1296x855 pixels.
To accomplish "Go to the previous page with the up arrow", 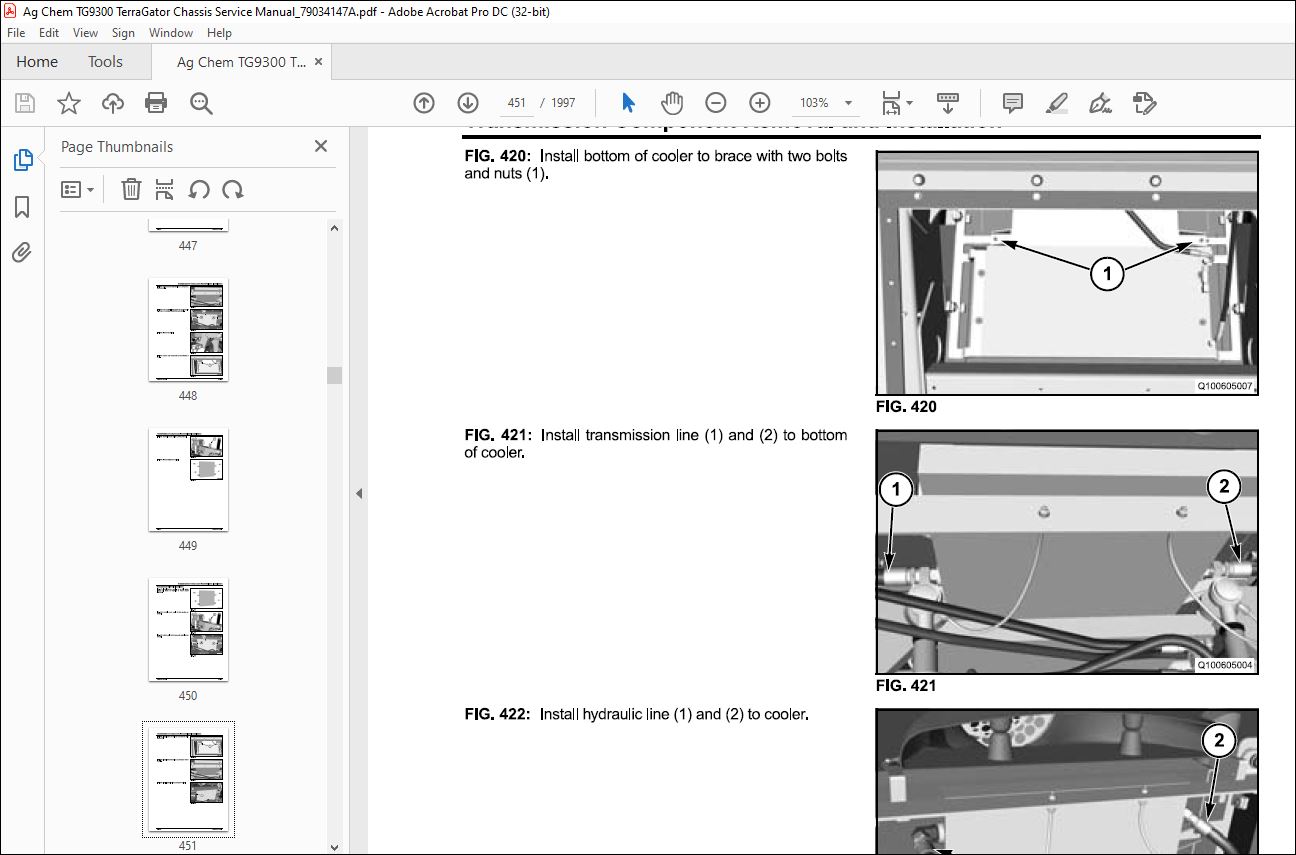I will (424, 103).
